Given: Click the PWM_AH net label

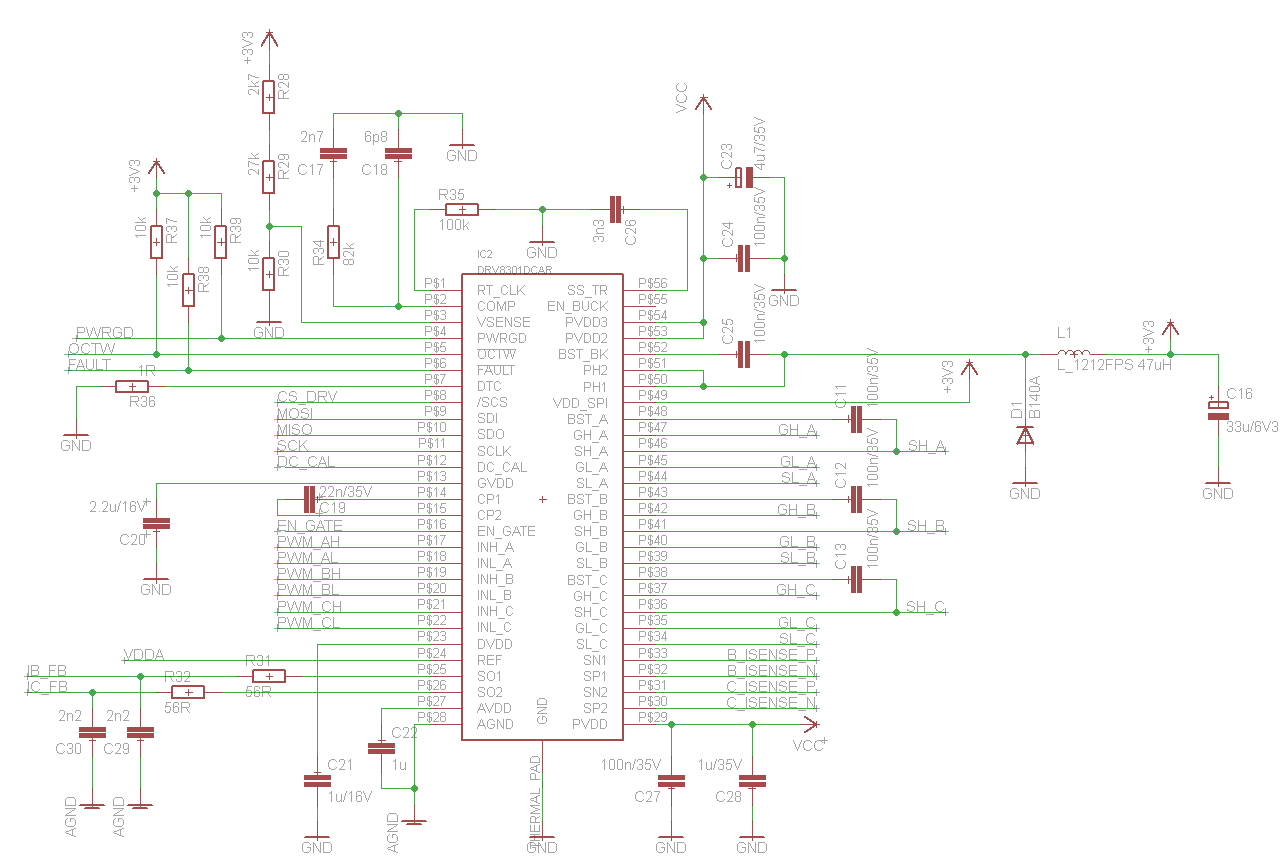Looking at the screenshot, I should tap(308, 541).
